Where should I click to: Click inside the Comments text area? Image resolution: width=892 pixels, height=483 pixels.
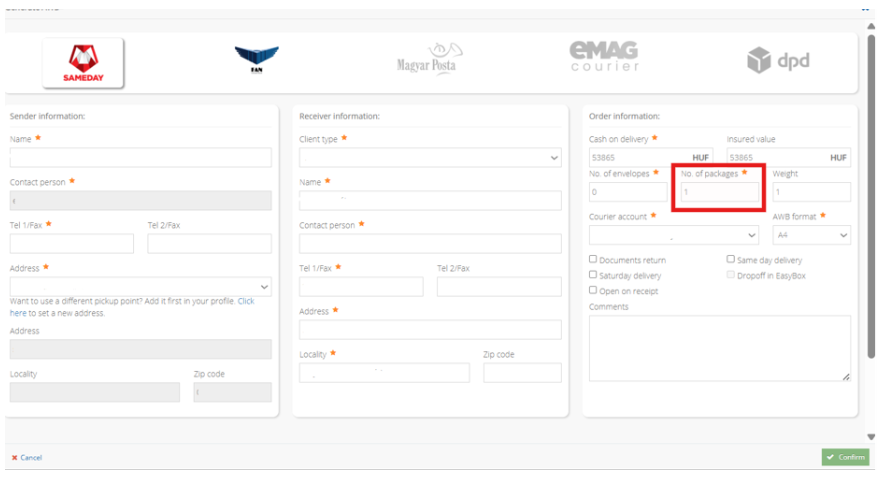pyautogui.click(x=719, y=348)
